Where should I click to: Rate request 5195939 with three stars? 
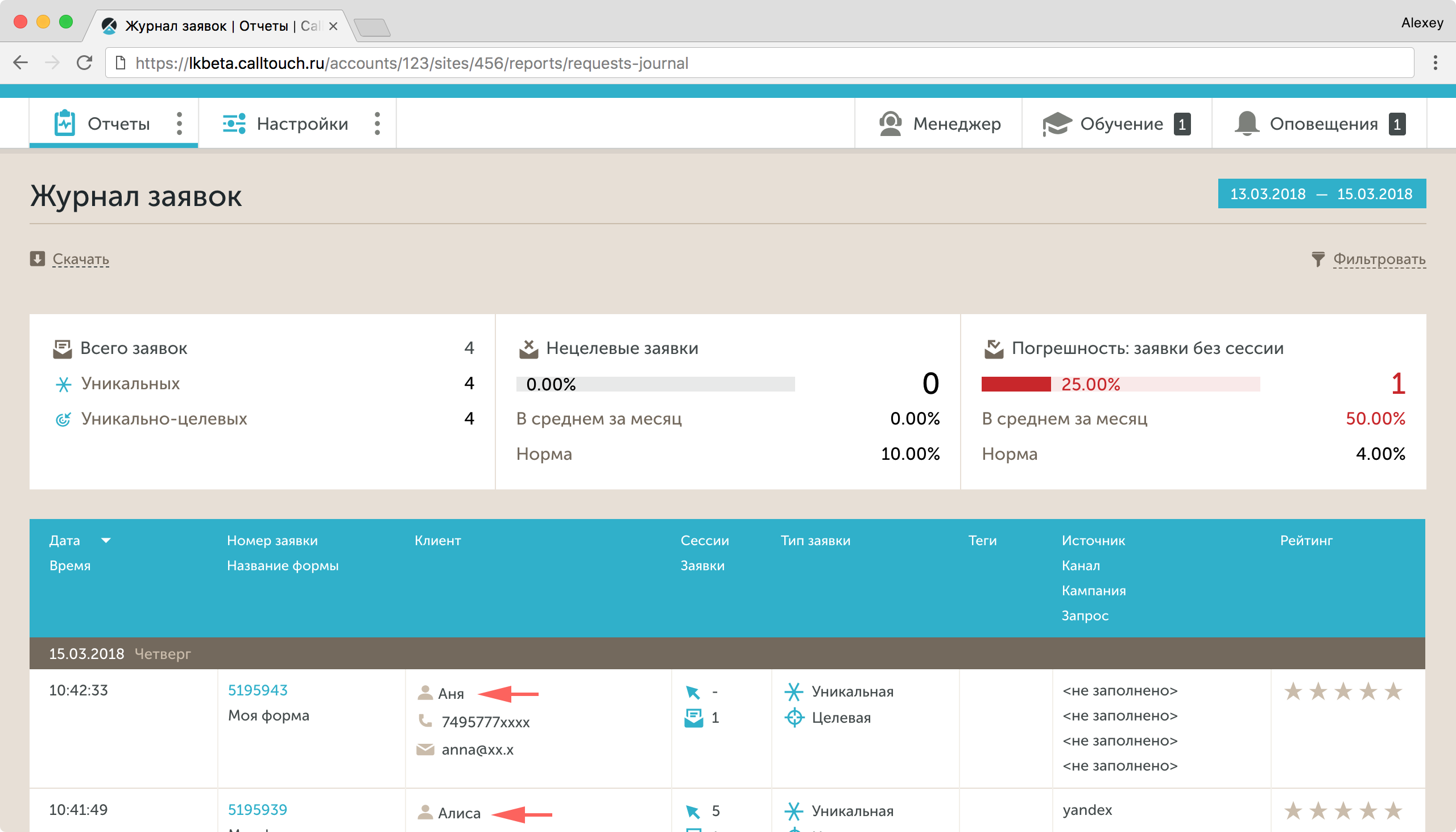1343,811
